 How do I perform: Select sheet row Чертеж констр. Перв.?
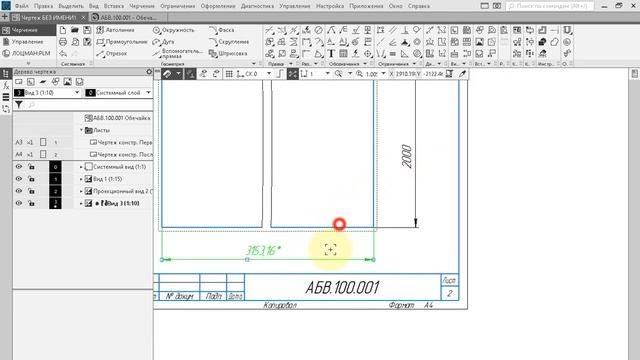click(x=120, y=142)
